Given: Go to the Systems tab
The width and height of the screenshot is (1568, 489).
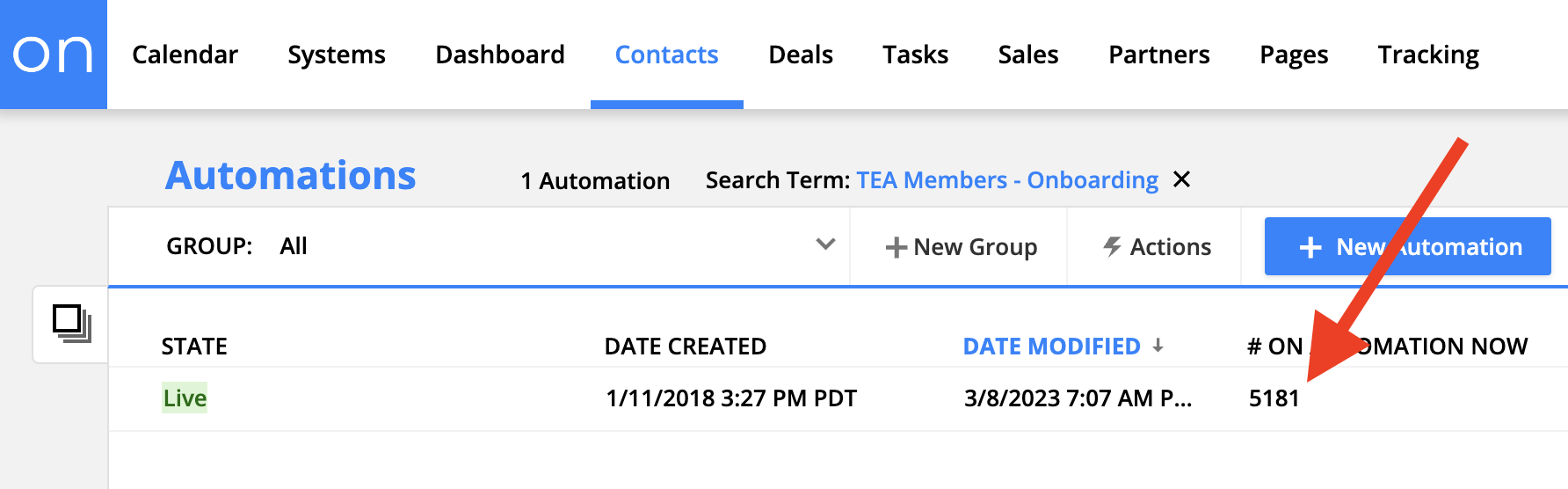Looking at the screenshot, I should [336, 55].
